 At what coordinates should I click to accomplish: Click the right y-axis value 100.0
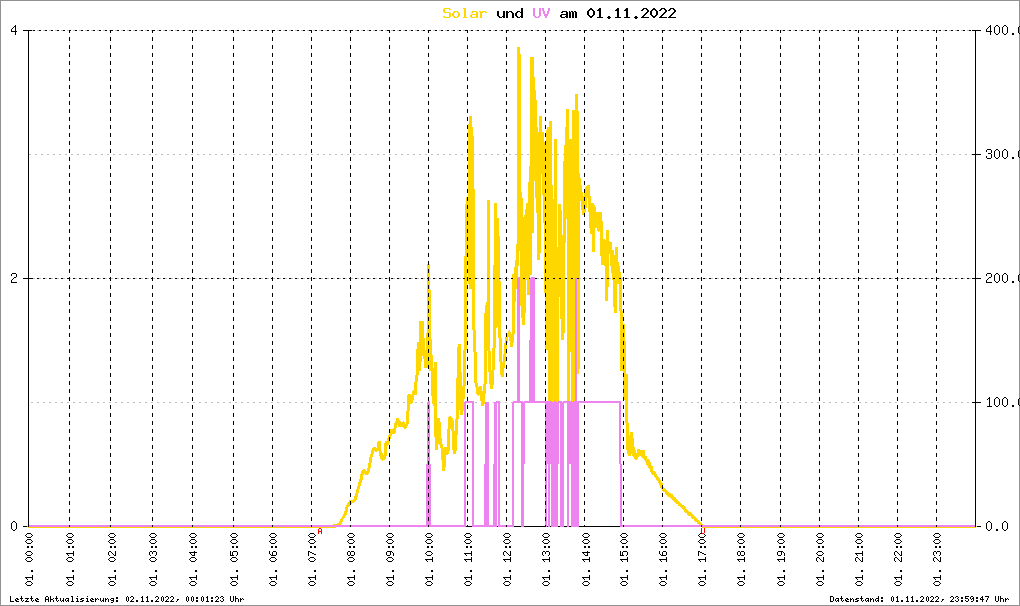click(1000, 402)
